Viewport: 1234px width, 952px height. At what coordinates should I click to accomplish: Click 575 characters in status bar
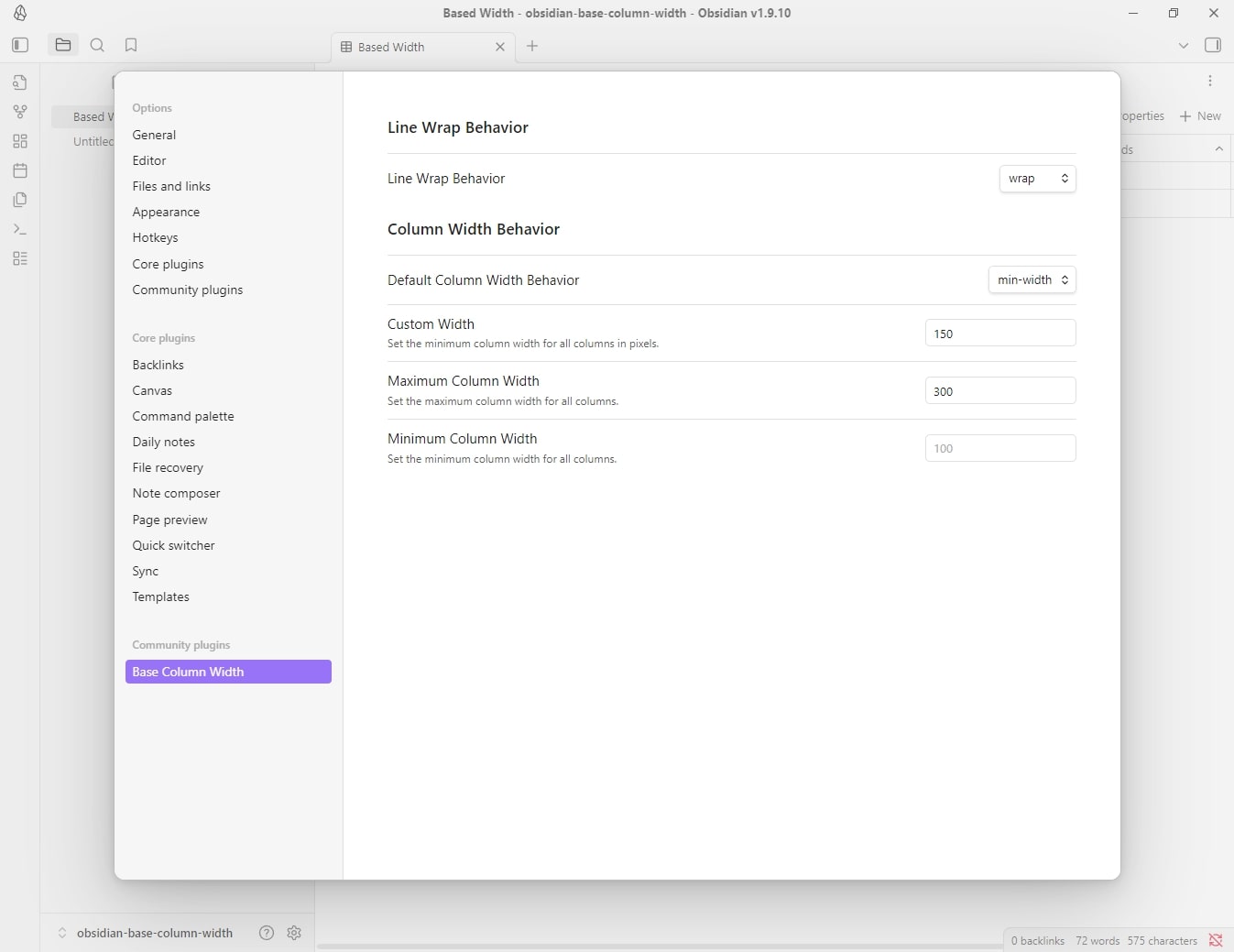(x=1162, y=940)
